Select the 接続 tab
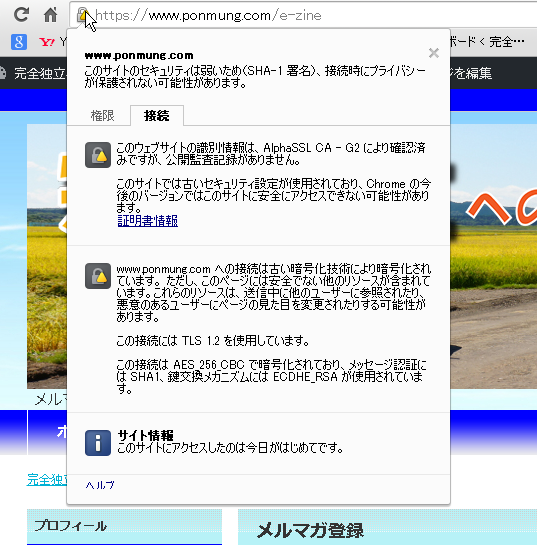This screenshot has height=545, width=537. (157, 115)
